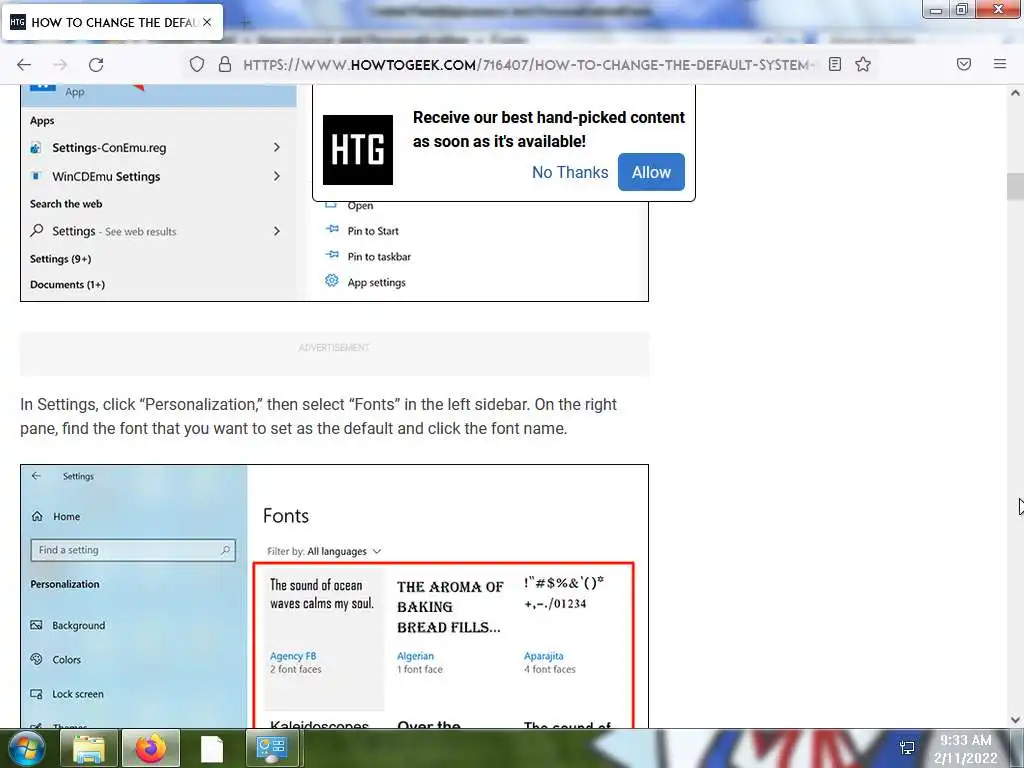
Task: Click the Algerian font name
Action: (415, 656)
